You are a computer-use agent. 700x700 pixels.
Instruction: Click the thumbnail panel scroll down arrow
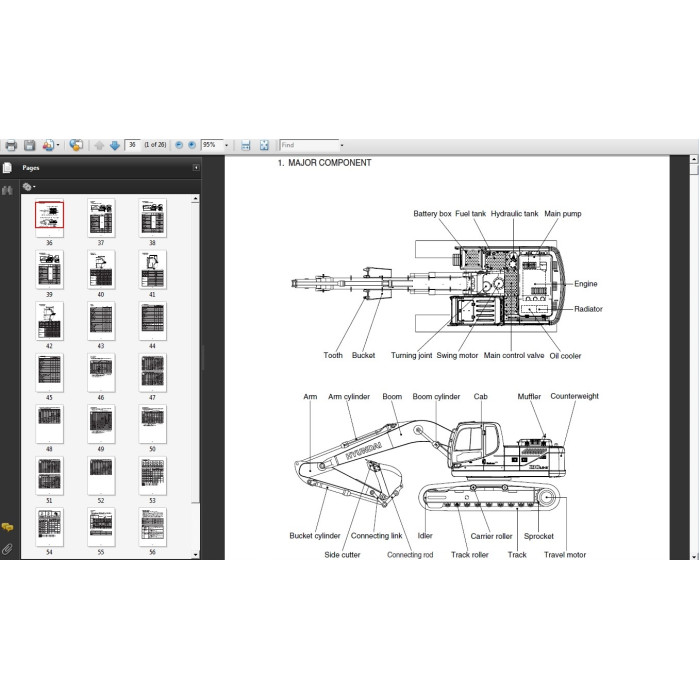[196, 554]
